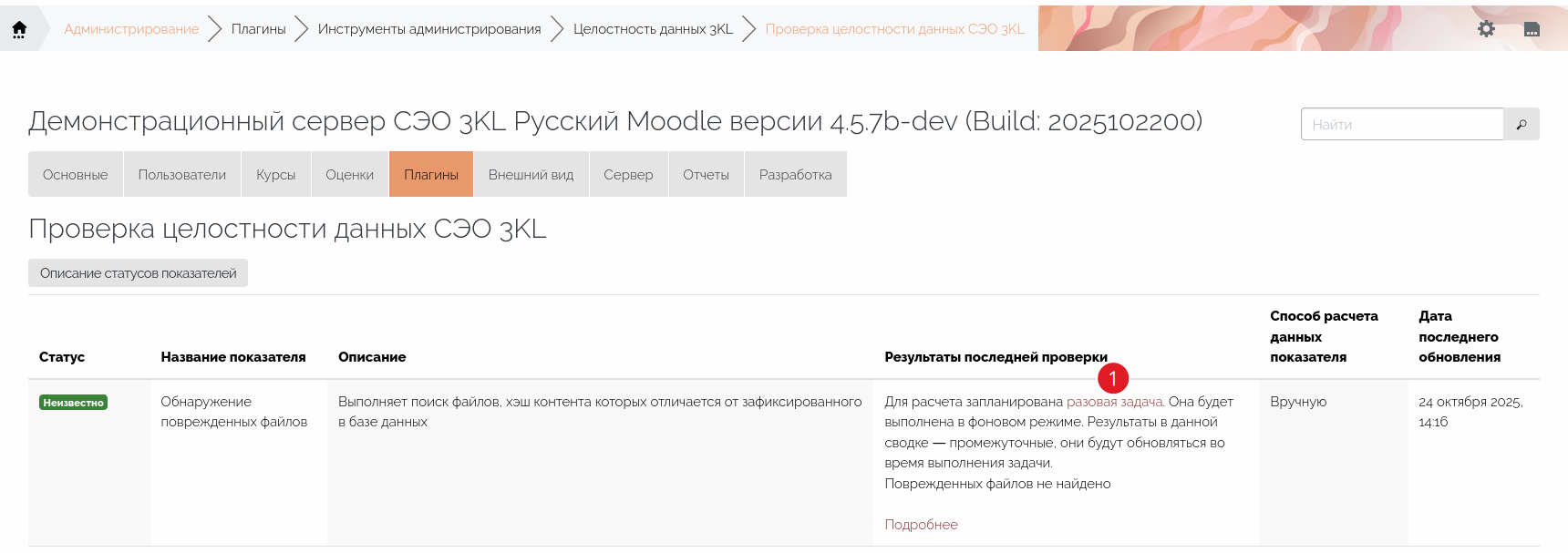
Task: Go to the 'Оценки' tab
Action: (350, 175)
